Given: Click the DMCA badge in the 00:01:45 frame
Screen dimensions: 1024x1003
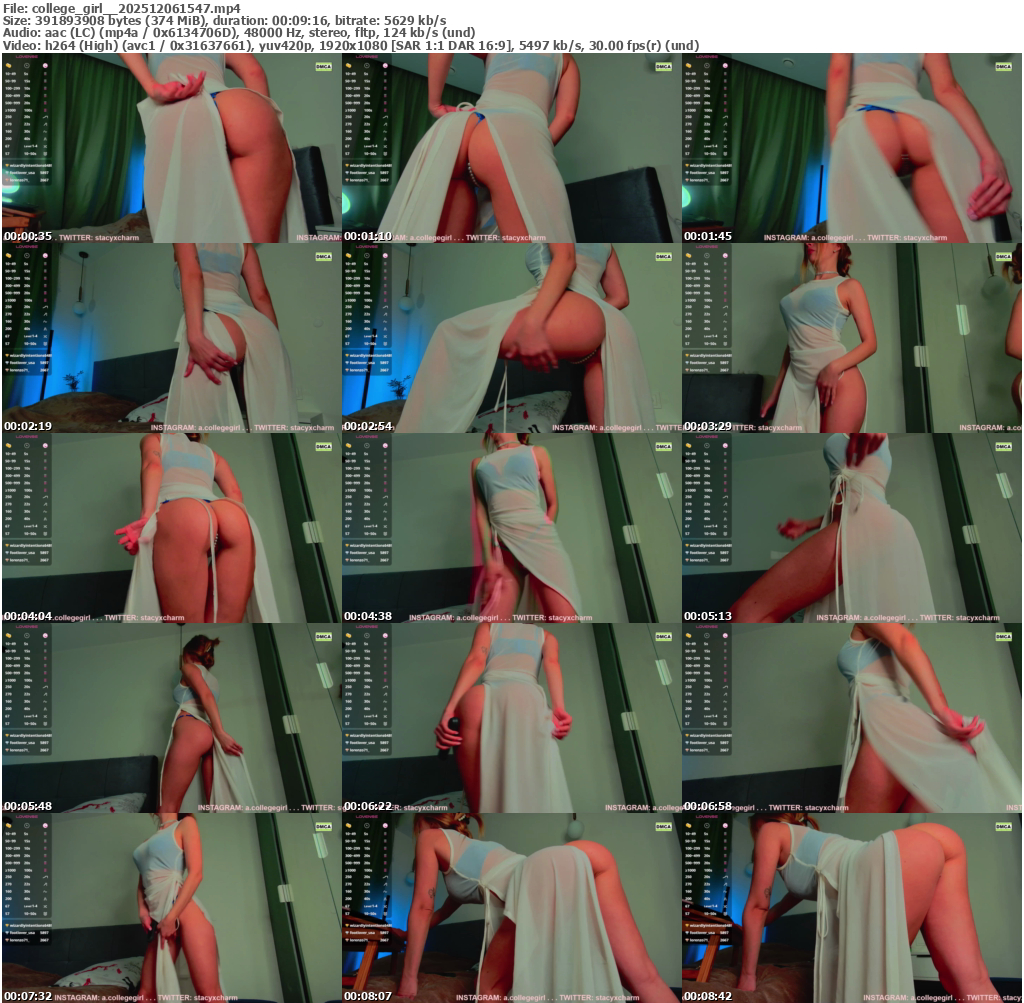Looking at the screenshot, I should [1003, 66].
